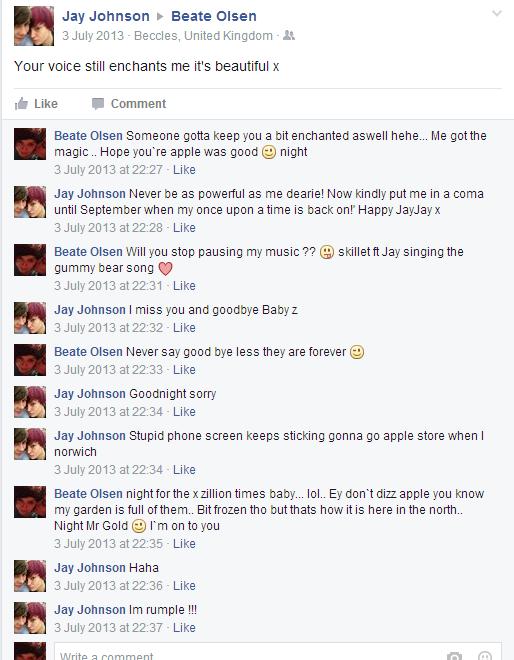Click the camera attach-photo icon in comment box
This screenshot has height=660, width=514.
coord(454,656)
